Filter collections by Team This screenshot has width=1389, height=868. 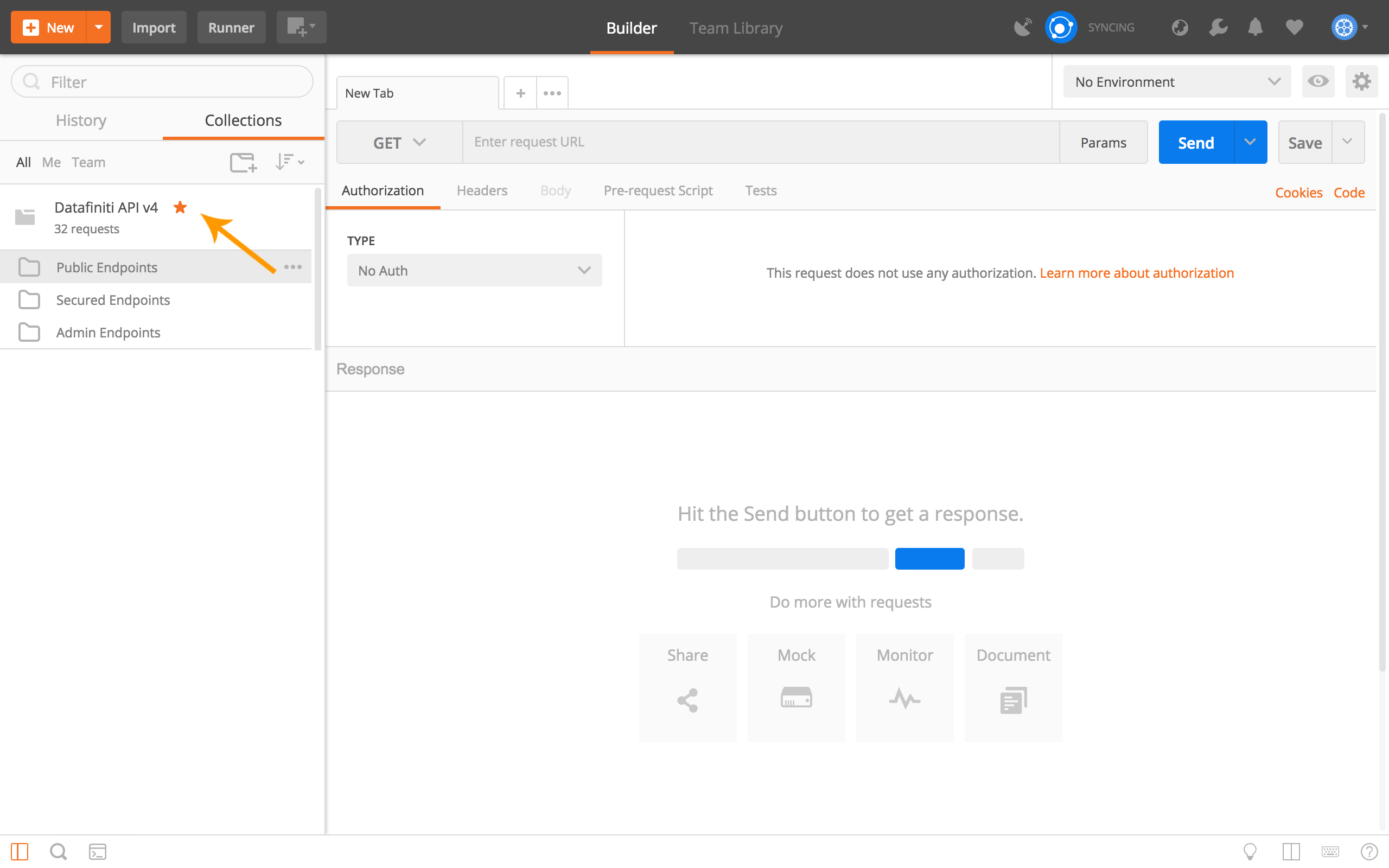click(x=88, y=162)
